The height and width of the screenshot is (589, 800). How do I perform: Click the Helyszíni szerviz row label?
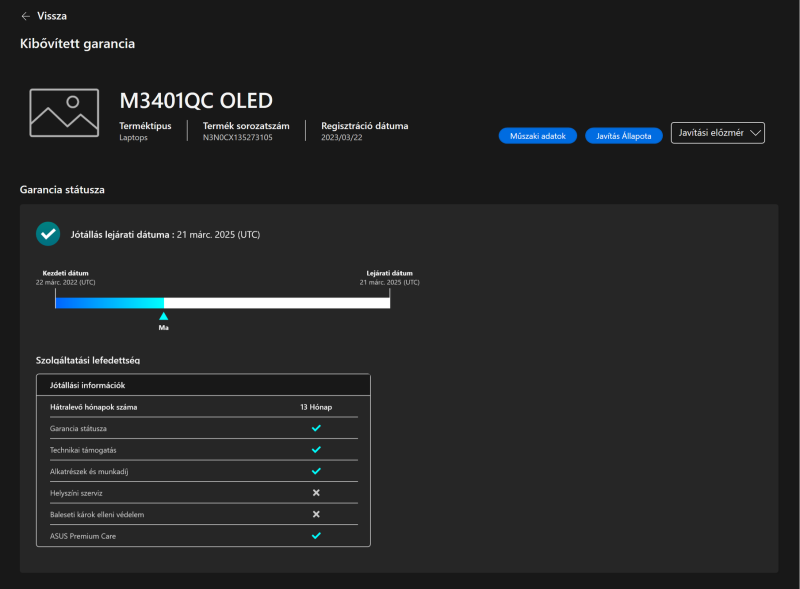coord(76,493)
